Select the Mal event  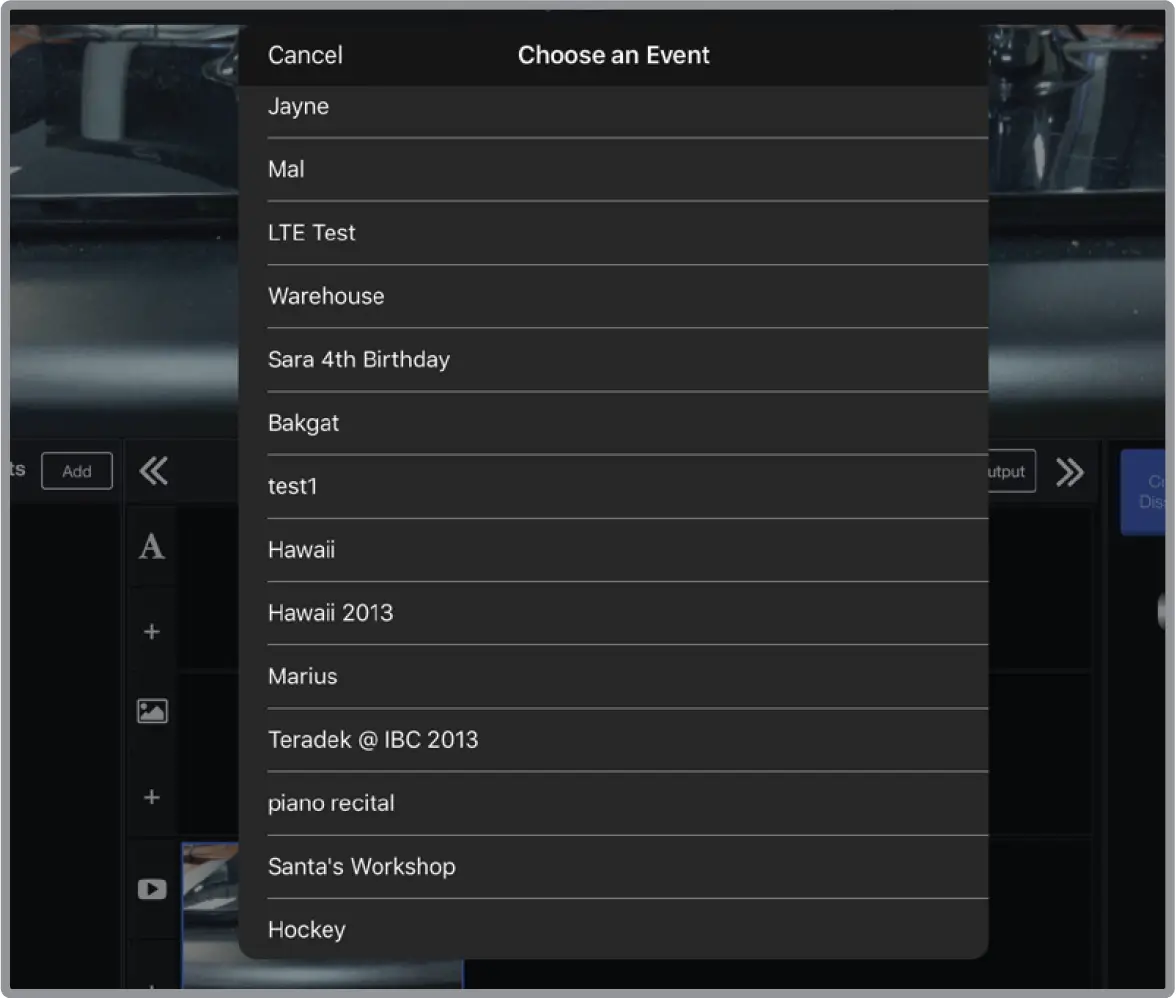click(613, 169)
